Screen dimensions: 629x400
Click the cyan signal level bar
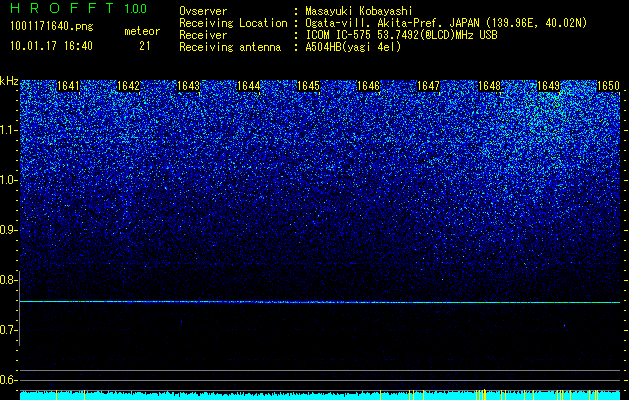coord(320,395)
